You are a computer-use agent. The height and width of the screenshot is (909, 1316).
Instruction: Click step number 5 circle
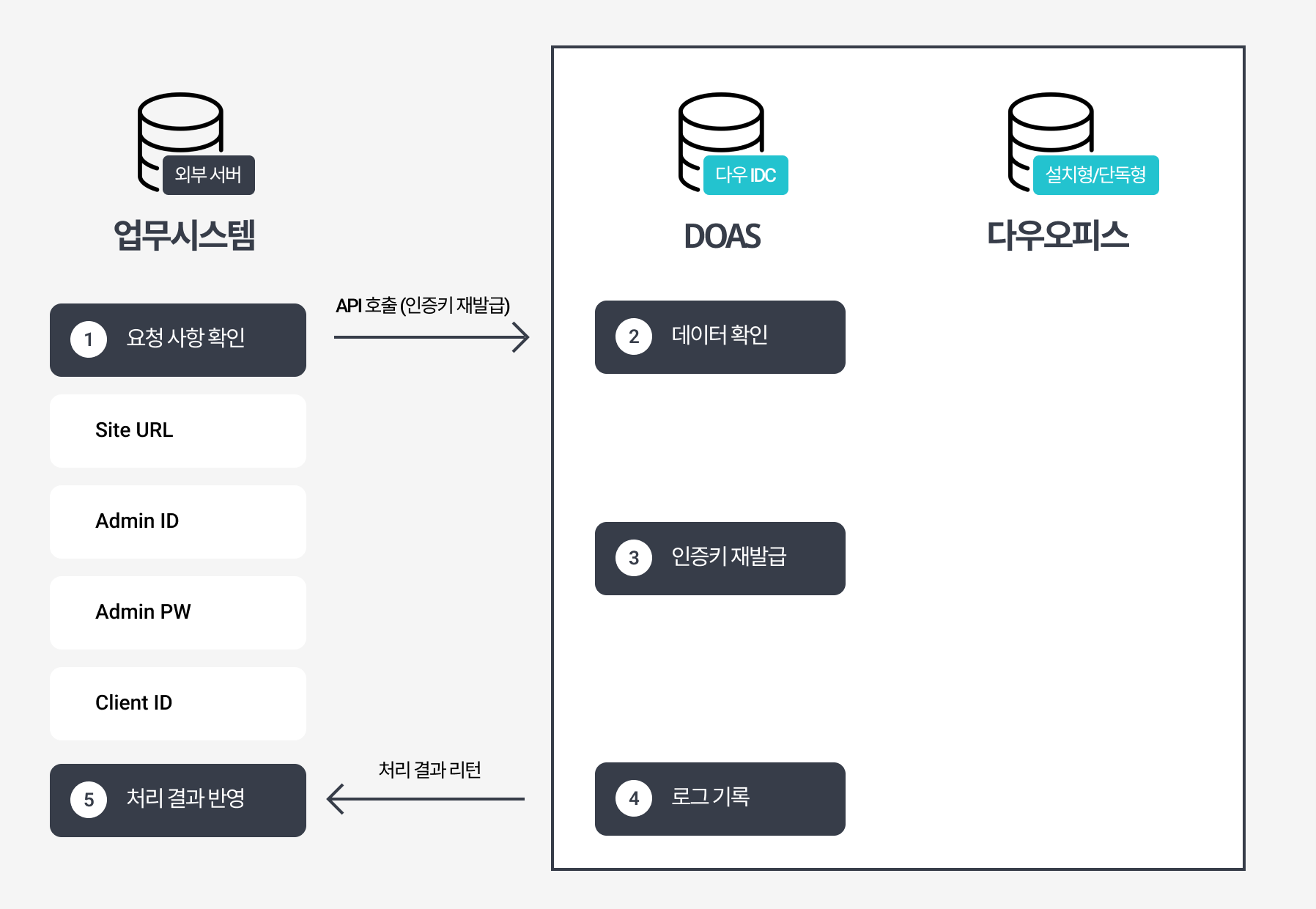[89, 800]
